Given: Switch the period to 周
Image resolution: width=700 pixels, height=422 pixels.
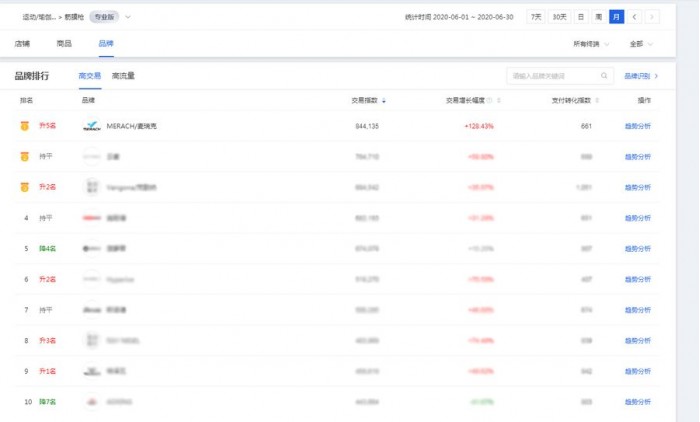Looking at the screenshot, I should 599,17.
